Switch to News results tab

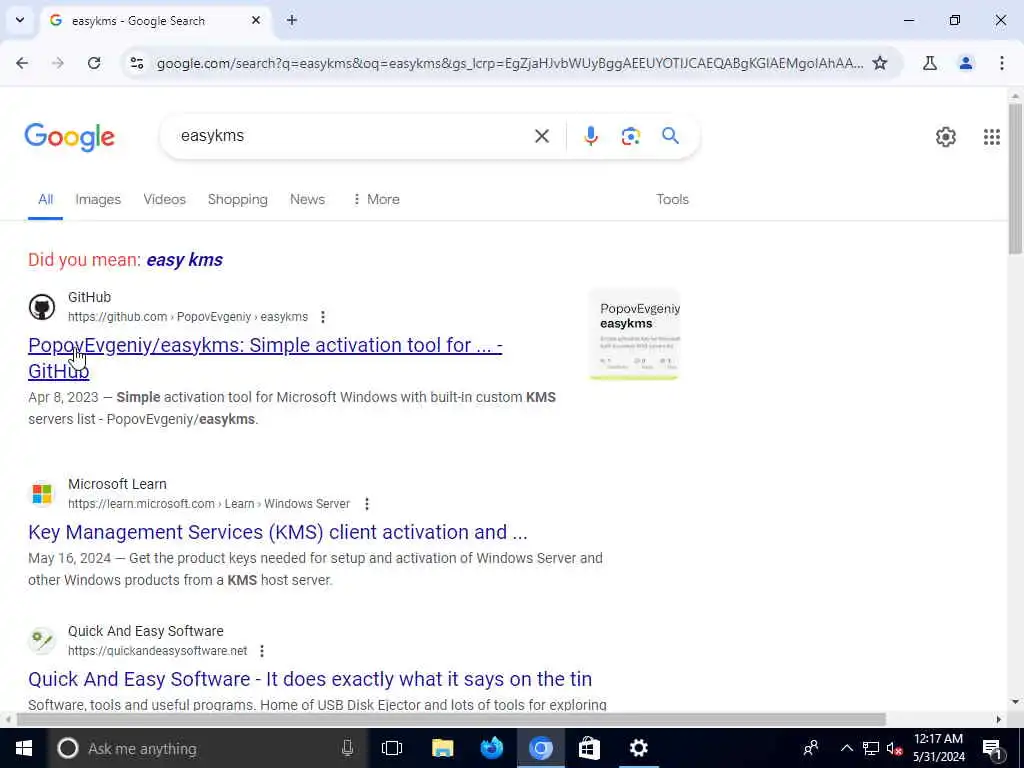point(307,199)
